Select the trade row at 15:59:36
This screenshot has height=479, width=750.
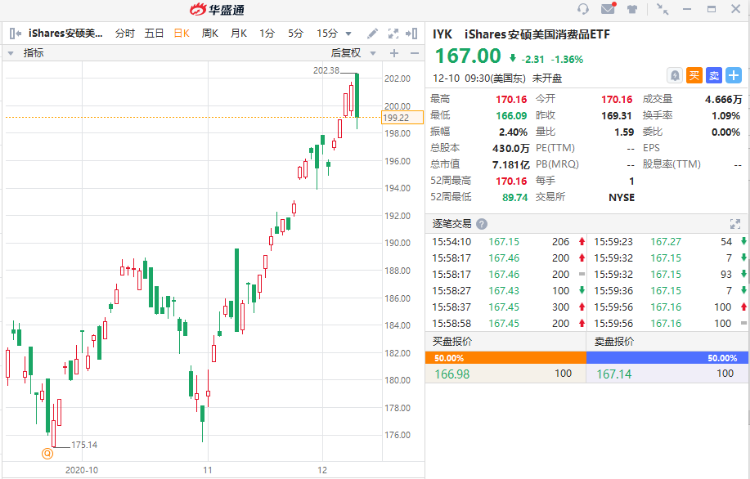click(668, 290)
